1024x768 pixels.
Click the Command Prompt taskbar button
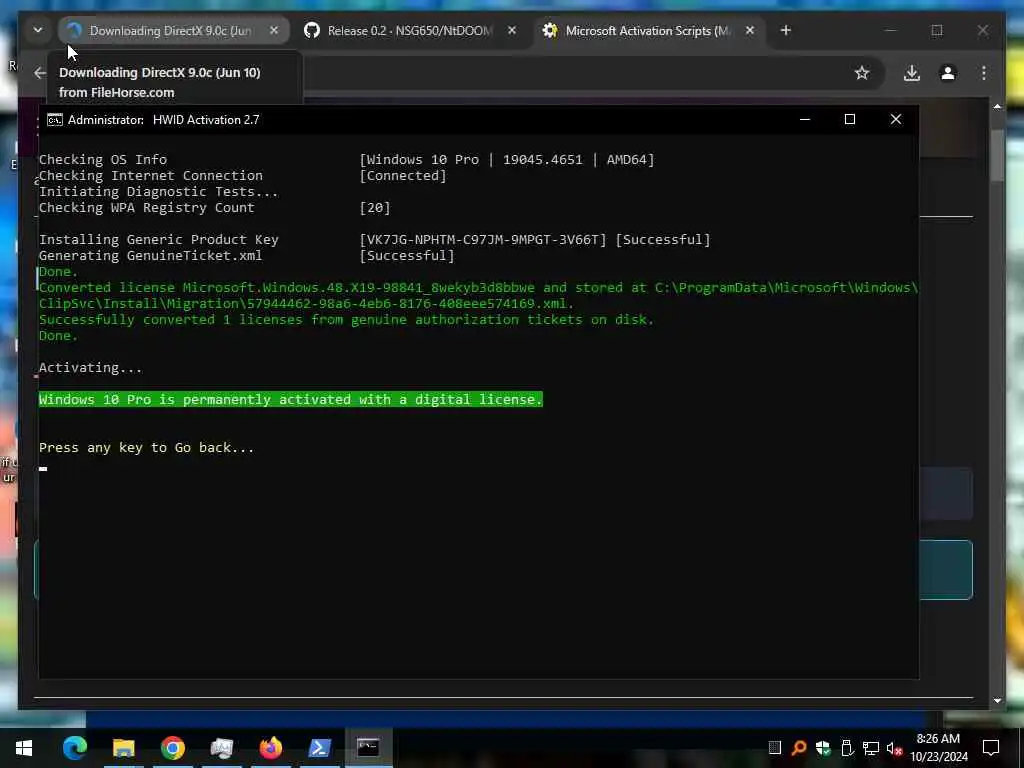pos(368,748)
